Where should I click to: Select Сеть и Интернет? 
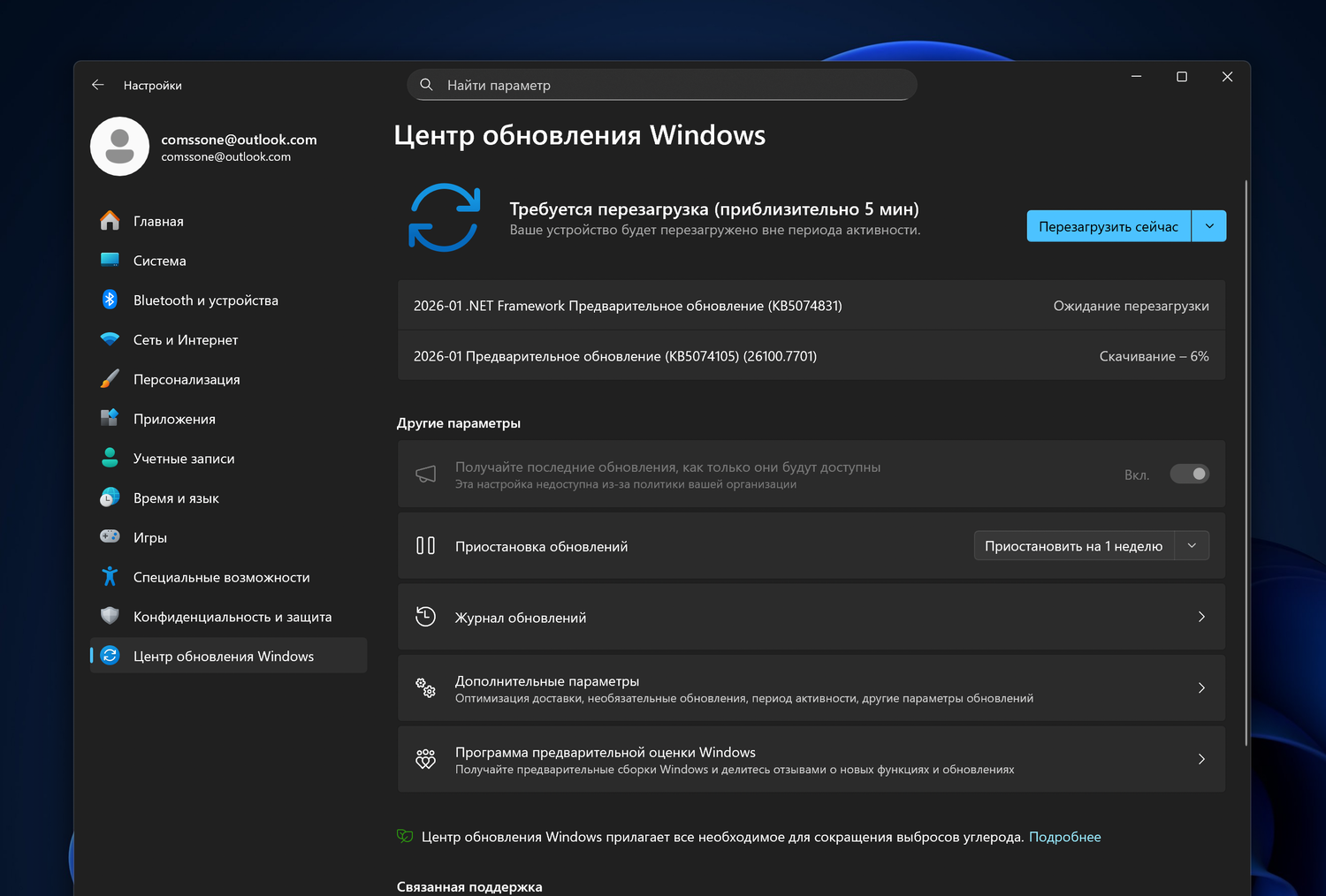click(x=228, y=339)
